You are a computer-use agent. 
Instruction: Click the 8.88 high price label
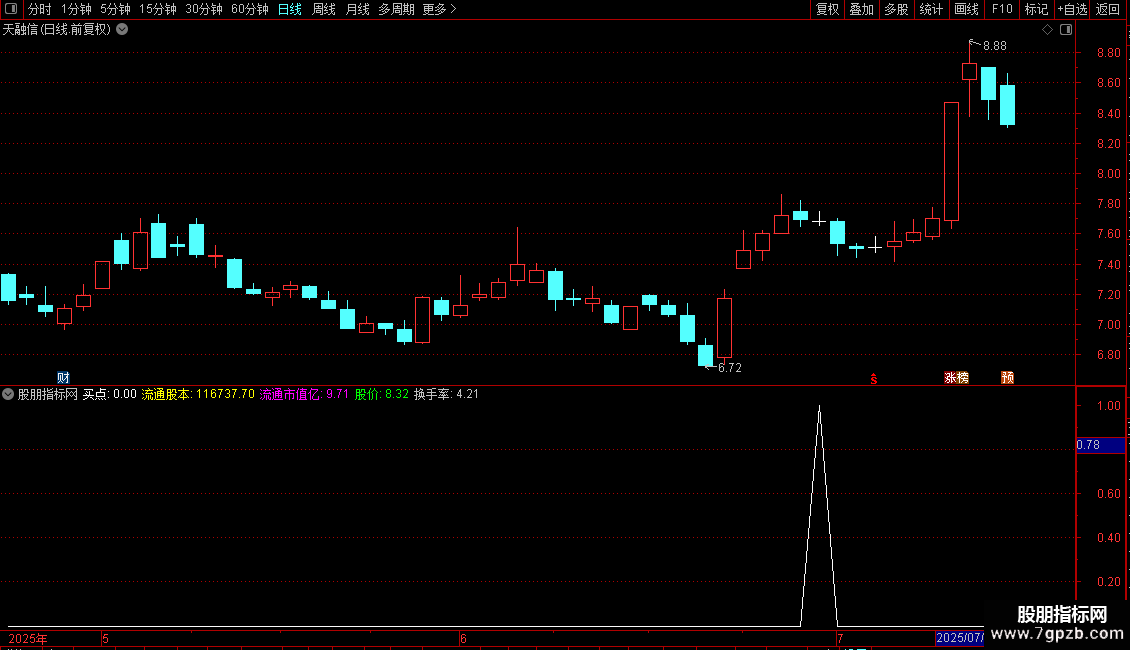(995, 46)
